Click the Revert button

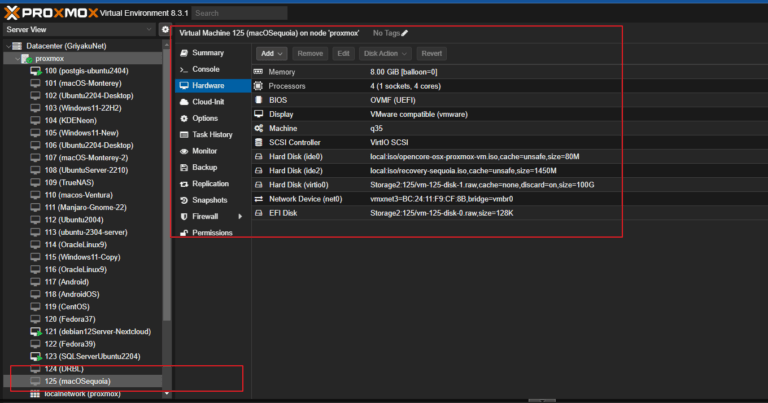coord(432,53)
